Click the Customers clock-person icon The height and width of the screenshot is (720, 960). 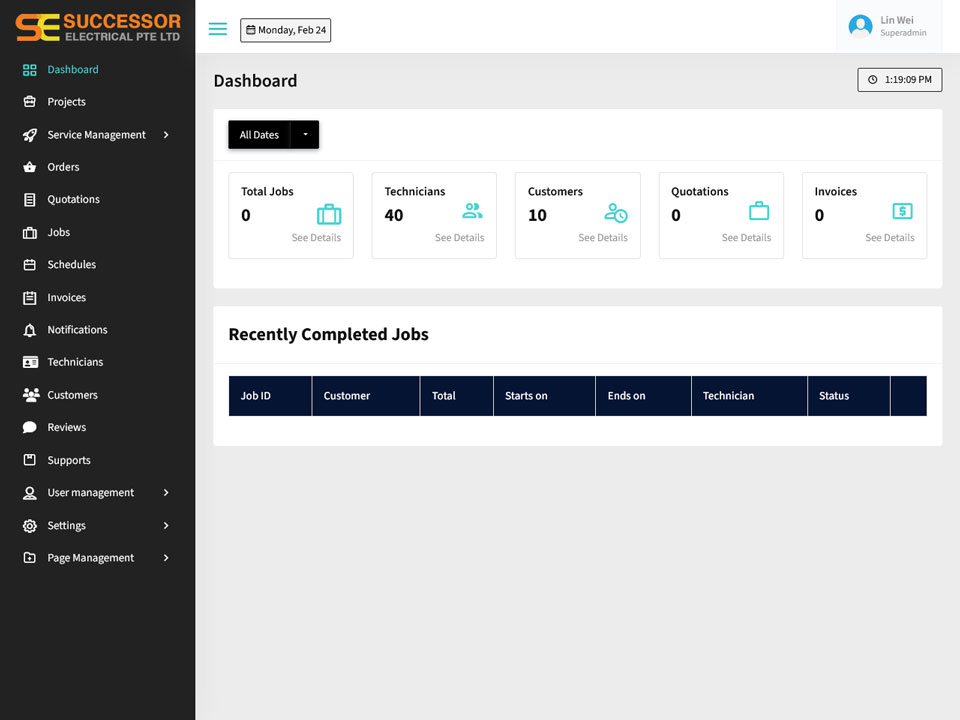[x=615, y=212]
